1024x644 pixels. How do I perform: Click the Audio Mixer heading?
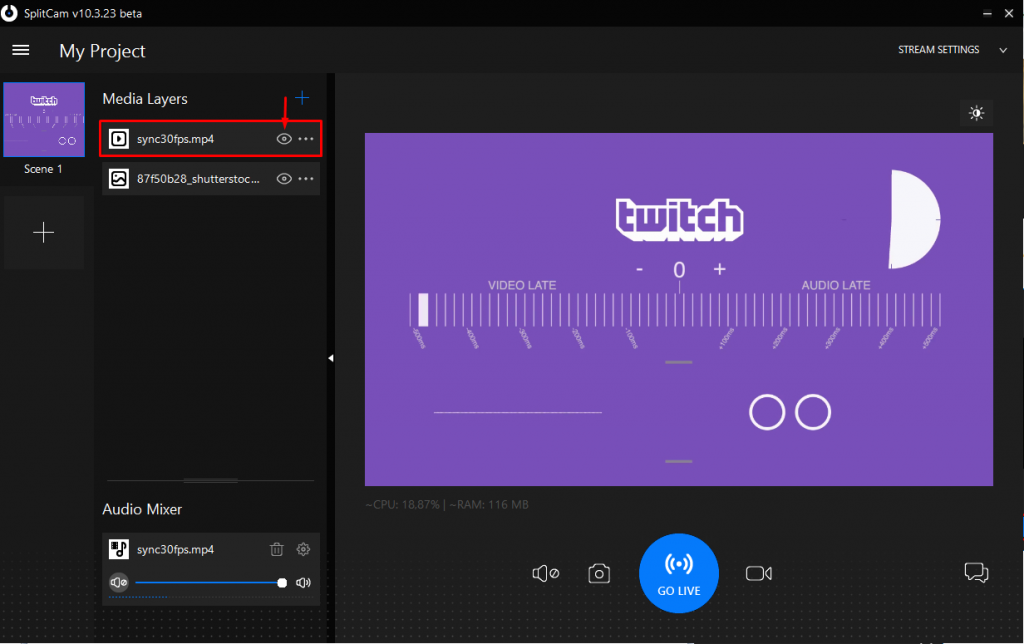click(x=142, y=509)
